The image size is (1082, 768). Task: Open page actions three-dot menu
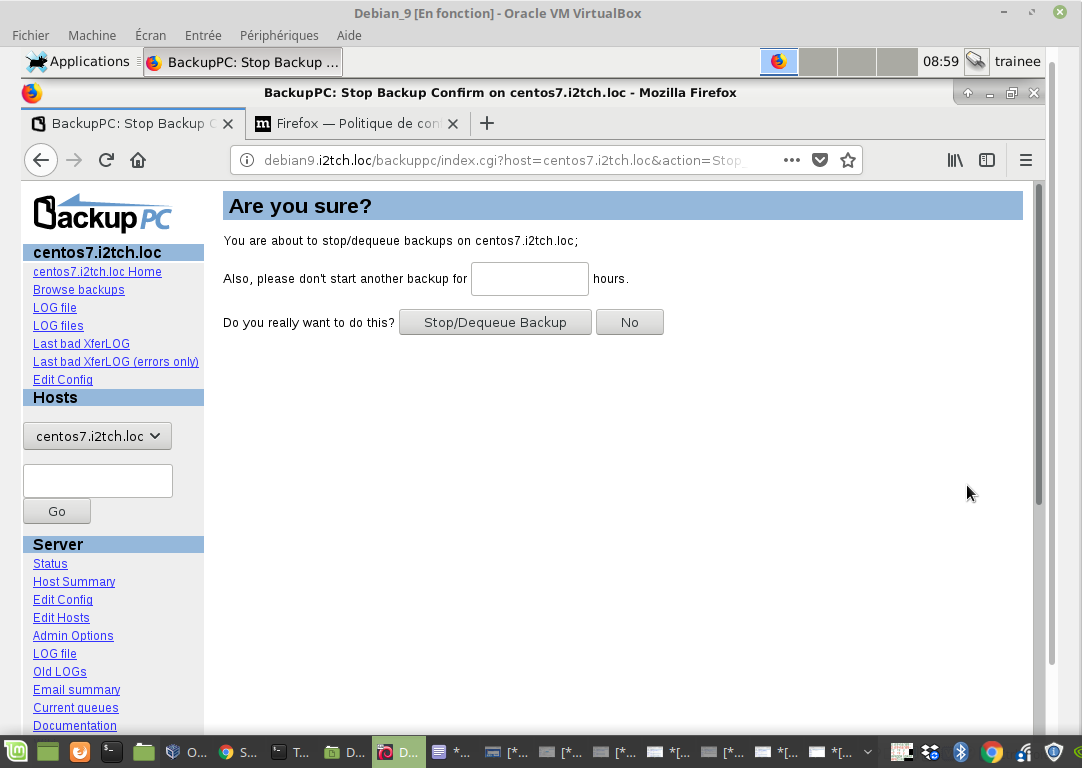pos(791,160)
